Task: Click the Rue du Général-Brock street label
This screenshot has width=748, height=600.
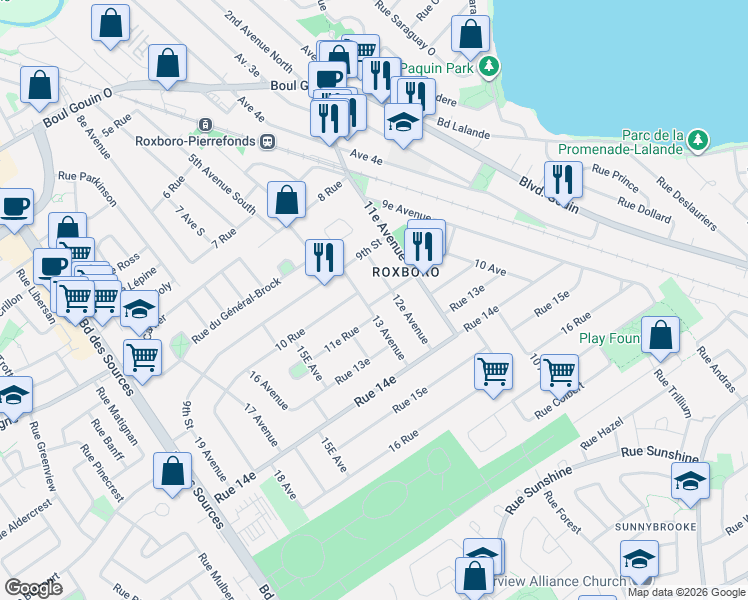Action: (x=237, y=311)
